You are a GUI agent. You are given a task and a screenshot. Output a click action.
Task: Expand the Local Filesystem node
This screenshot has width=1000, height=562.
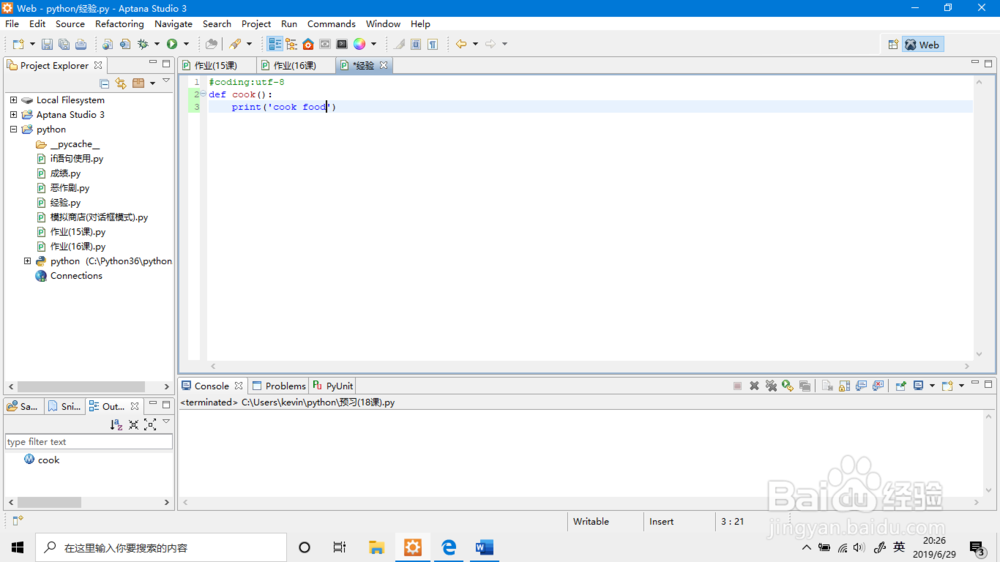coord(13,100)
